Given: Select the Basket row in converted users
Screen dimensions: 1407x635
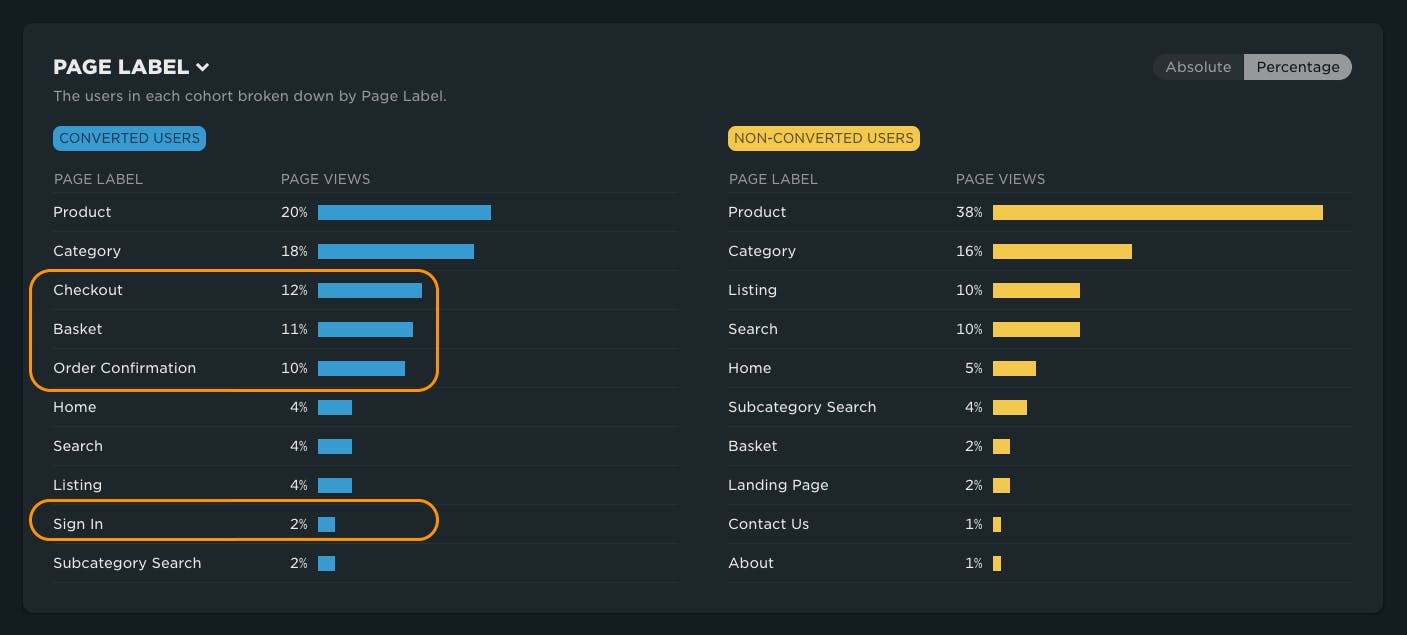Looking at the screenshot, I should tap(78, 329).
